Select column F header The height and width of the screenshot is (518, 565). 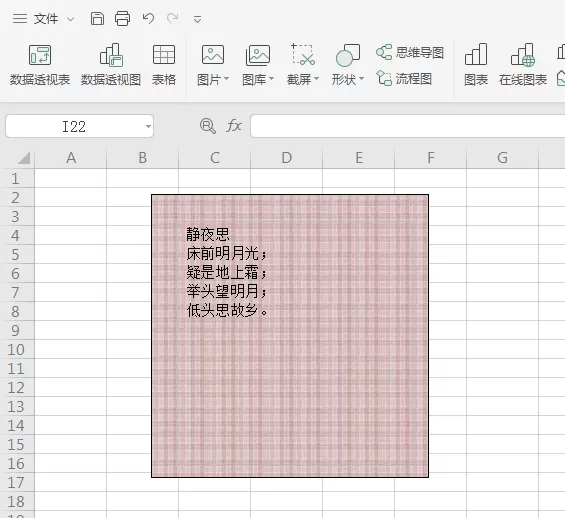click(431, 158)
